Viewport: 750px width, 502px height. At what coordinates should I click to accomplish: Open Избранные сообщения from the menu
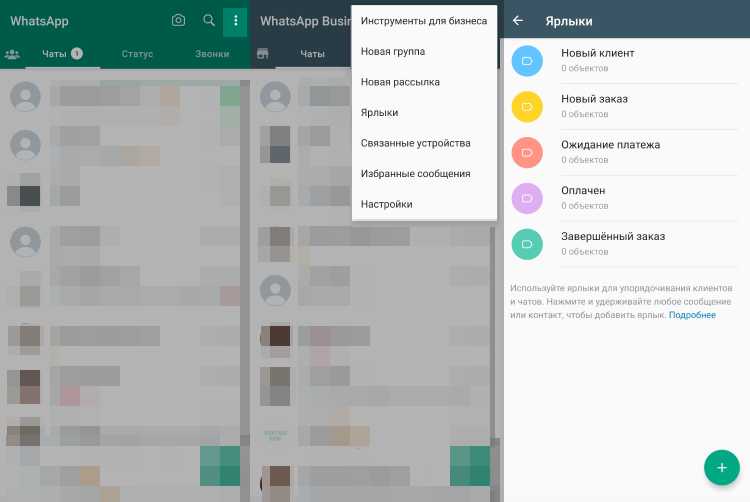(x=424, y=174)
